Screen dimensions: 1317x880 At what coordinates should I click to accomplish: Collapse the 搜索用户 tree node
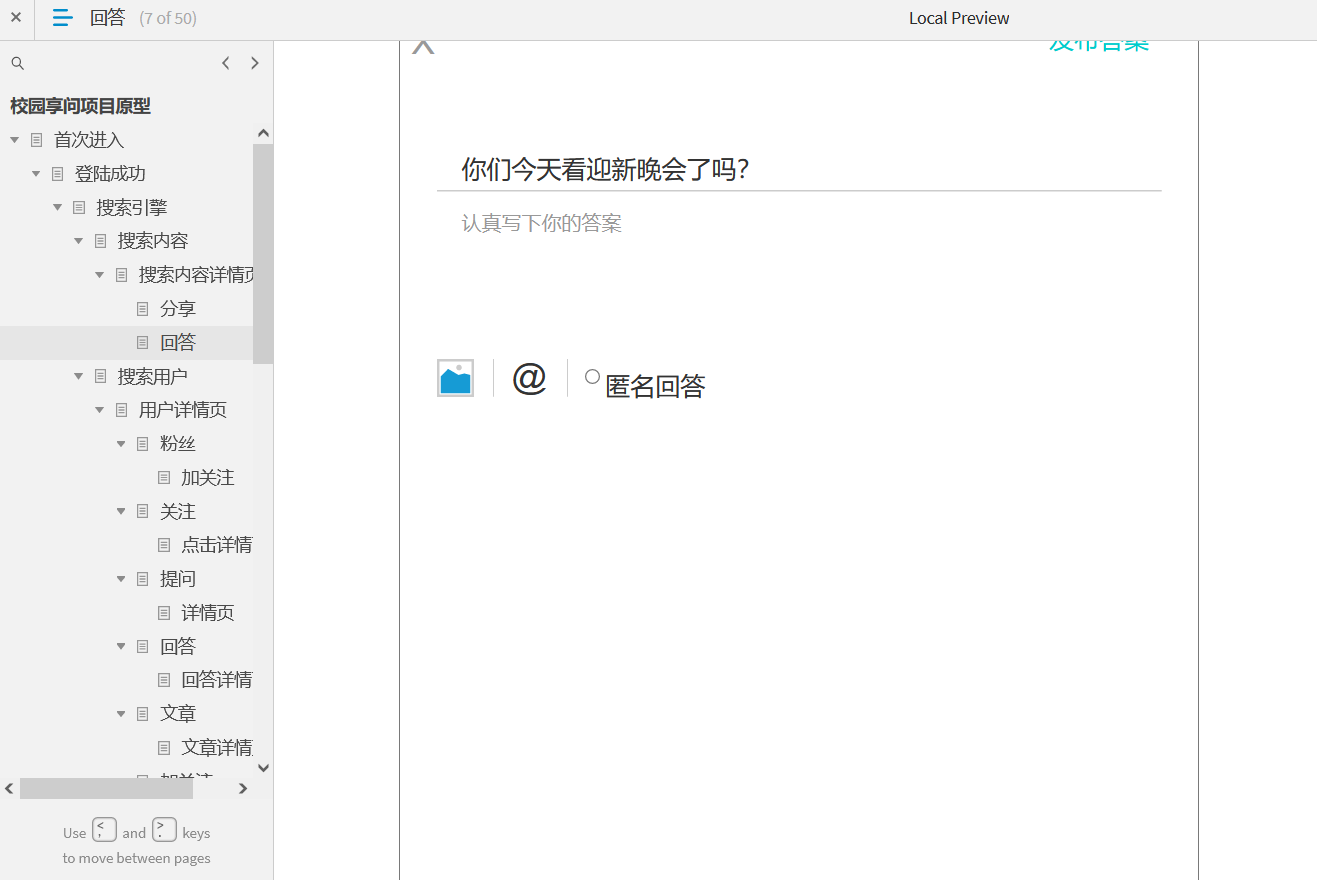point(78,377)
